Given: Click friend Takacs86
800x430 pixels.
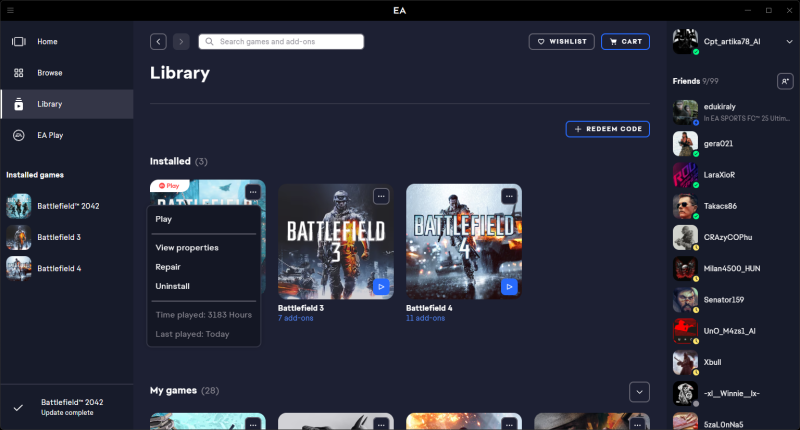Looking at the screenshot, I should coord(733,206).
